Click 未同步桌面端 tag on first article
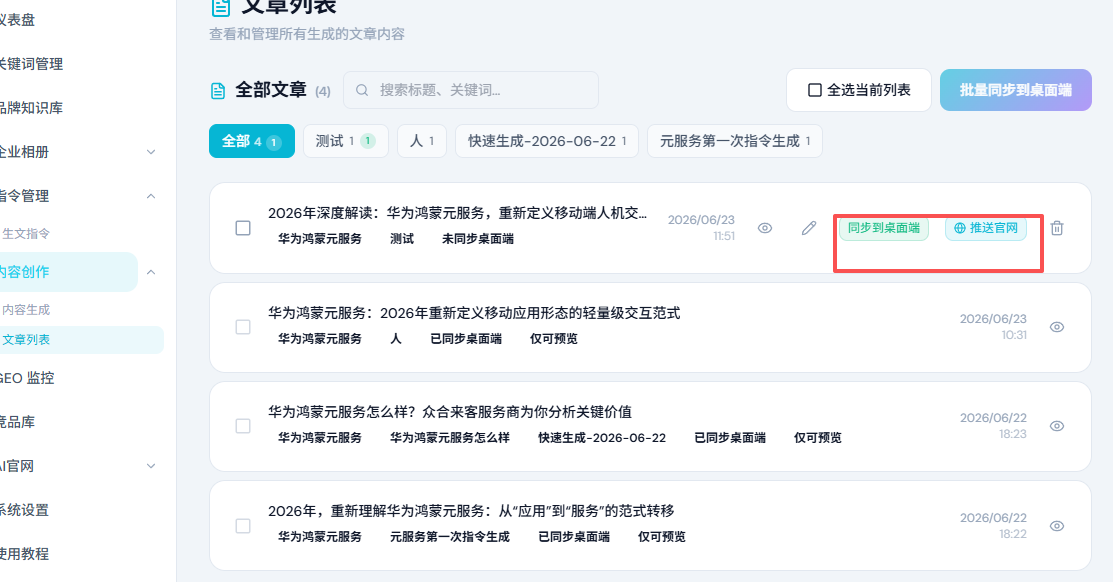 [x=478, y=239]
